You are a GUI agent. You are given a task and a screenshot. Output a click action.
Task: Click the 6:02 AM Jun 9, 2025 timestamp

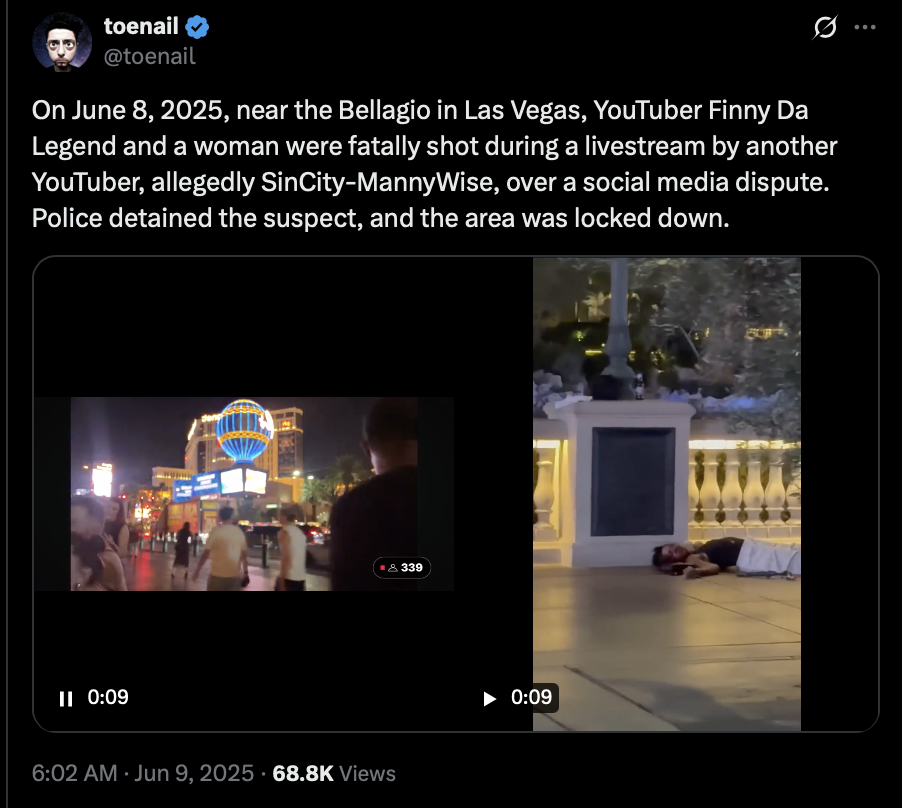point(143,773)
